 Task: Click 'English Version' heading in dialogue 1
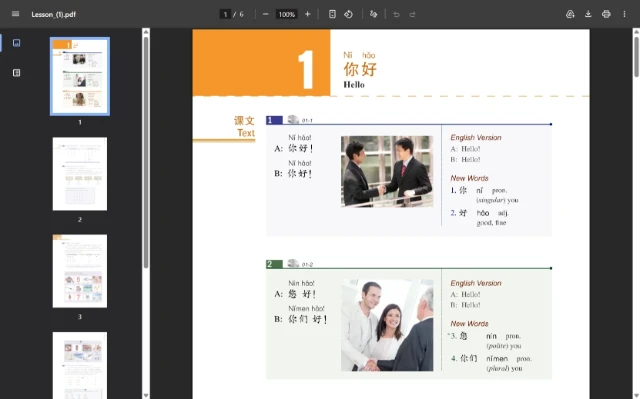476,137
